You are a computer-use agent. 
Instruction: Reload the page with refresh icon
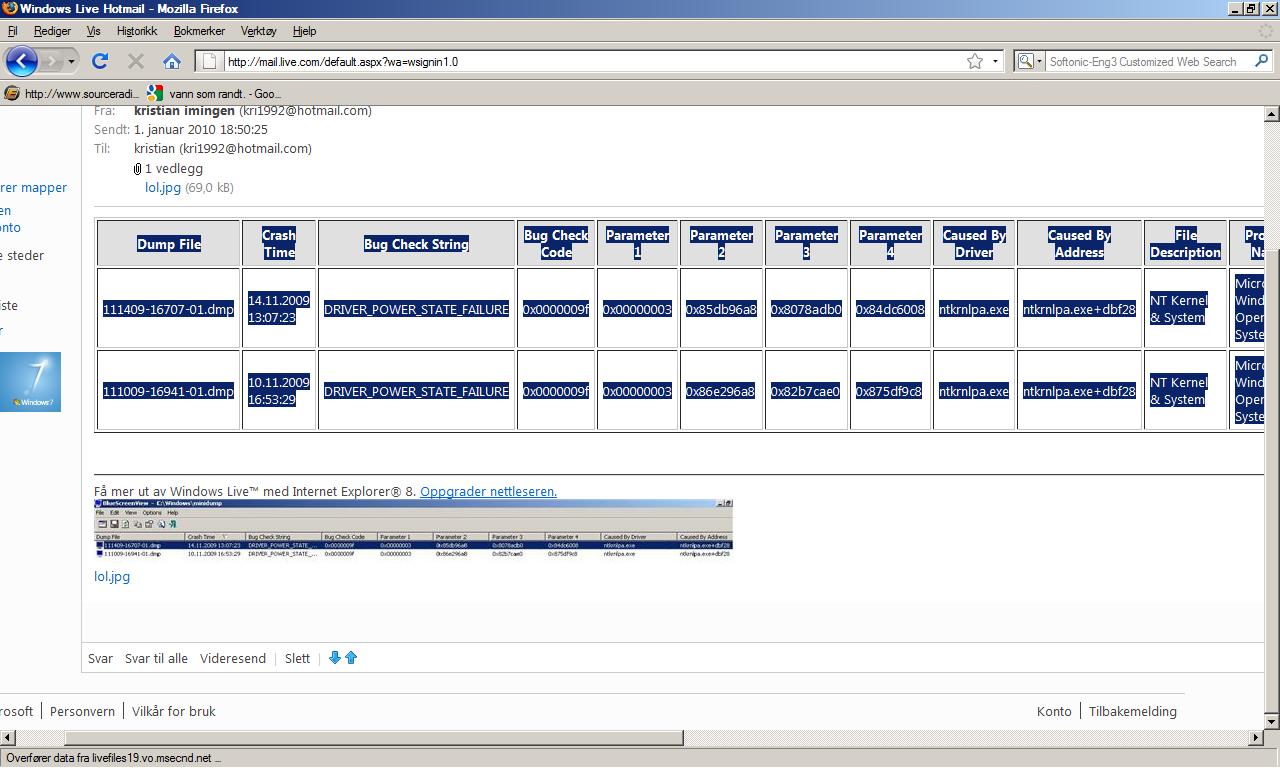(x=100, y=61)
